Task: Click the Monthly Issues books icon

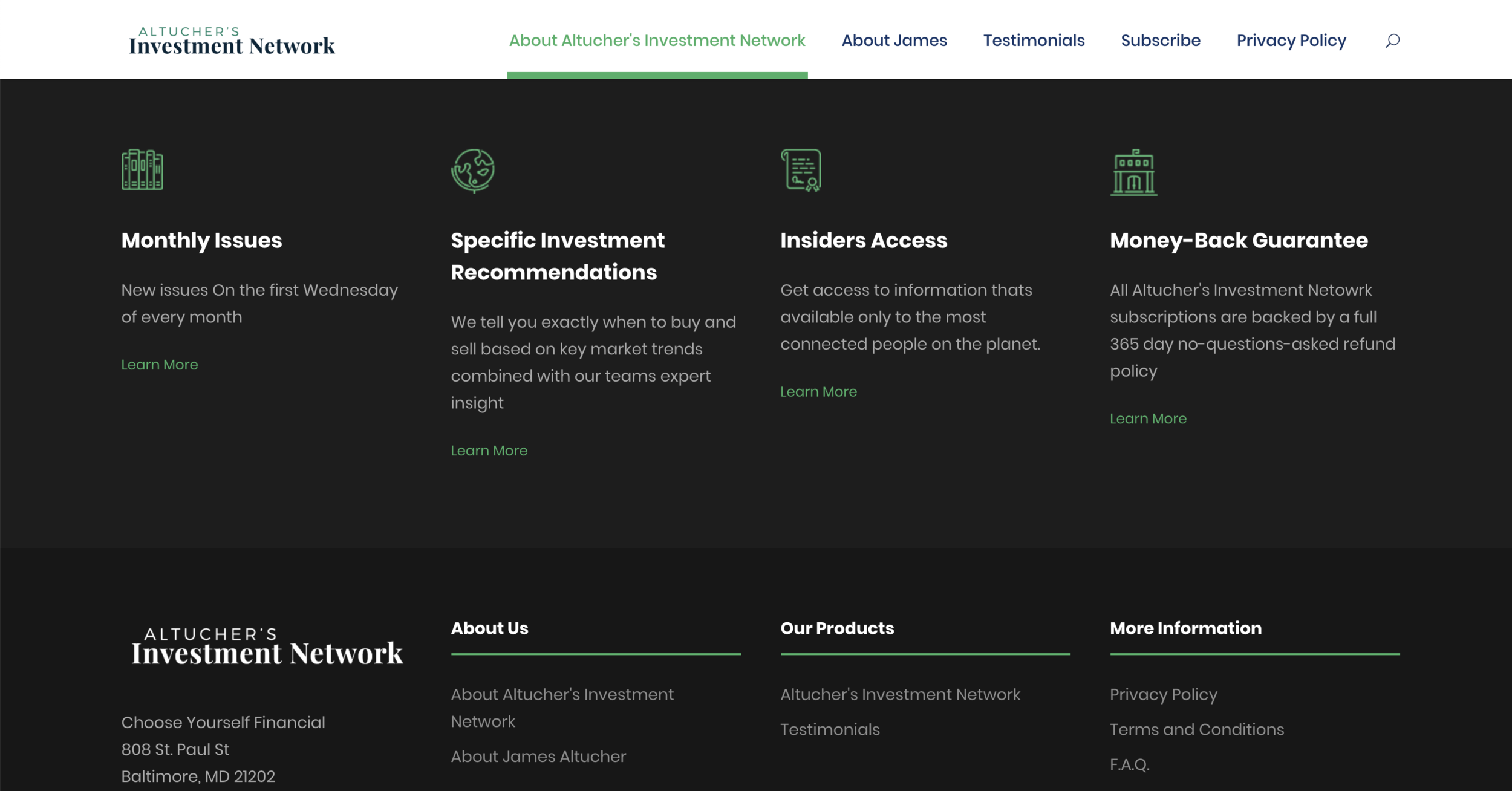Action: coord(142,169)
